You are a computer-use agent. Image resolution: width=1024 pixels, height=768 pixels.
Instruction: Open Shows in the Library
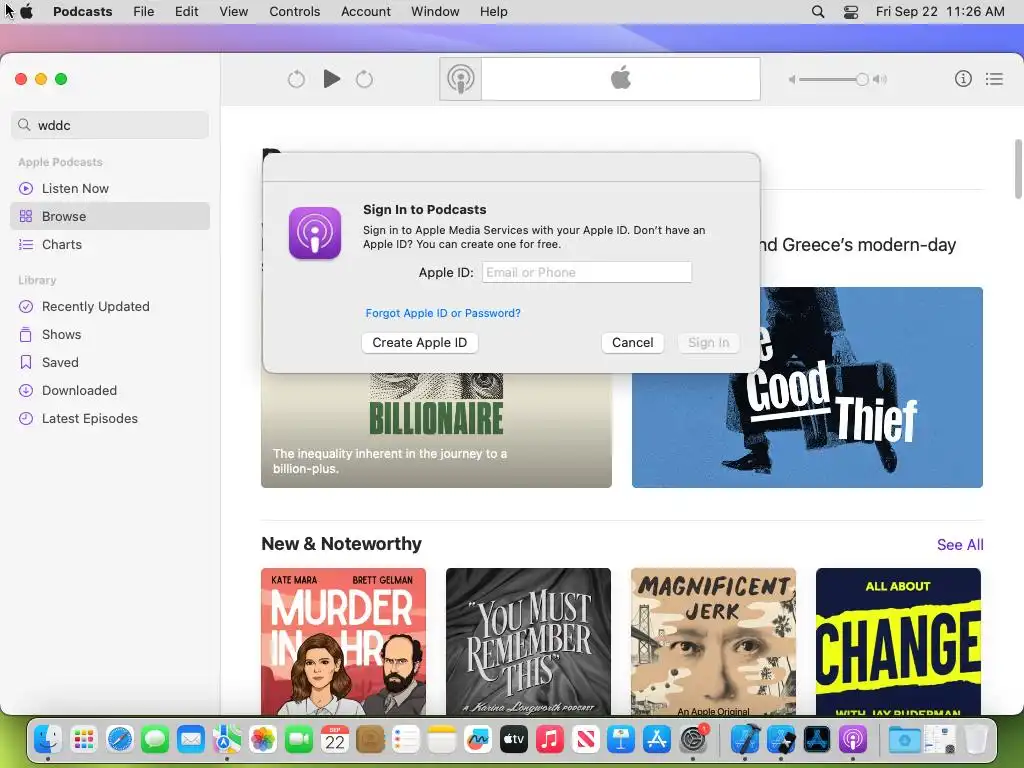click(110, 334)
